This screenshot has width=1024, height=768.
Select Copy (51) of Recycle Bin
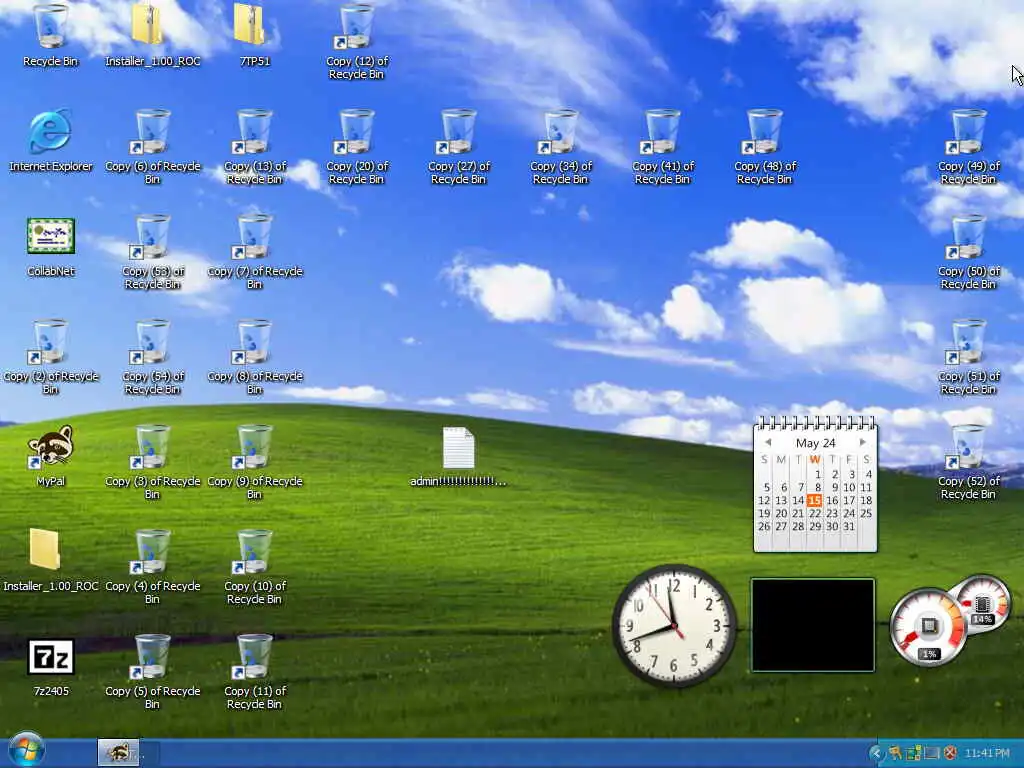(968, 357)
